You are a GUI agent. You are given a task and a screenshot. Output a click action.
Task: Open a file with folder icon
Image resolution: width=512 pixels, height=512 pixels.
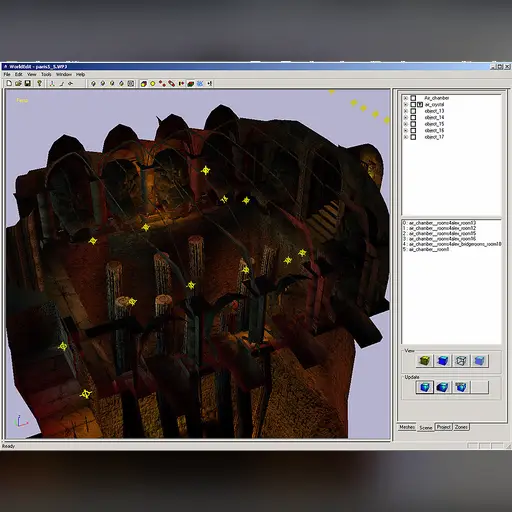point(18,83)
